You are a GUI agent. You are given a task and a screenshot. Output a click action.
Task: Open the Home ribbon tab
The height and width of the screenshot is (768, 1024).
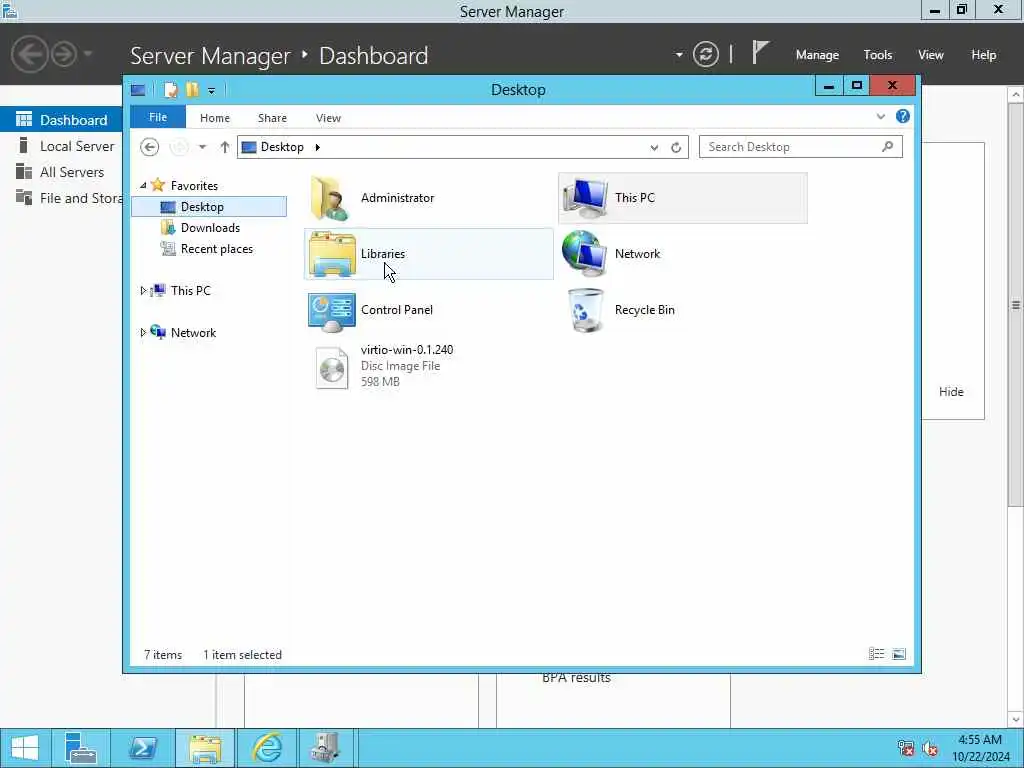(215, 118)
